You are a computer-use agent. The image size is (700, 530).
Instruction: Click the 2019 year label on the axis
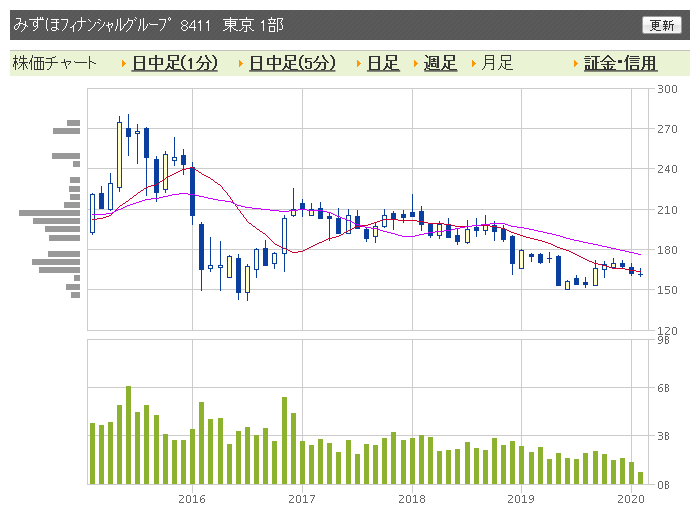[521, 499]
